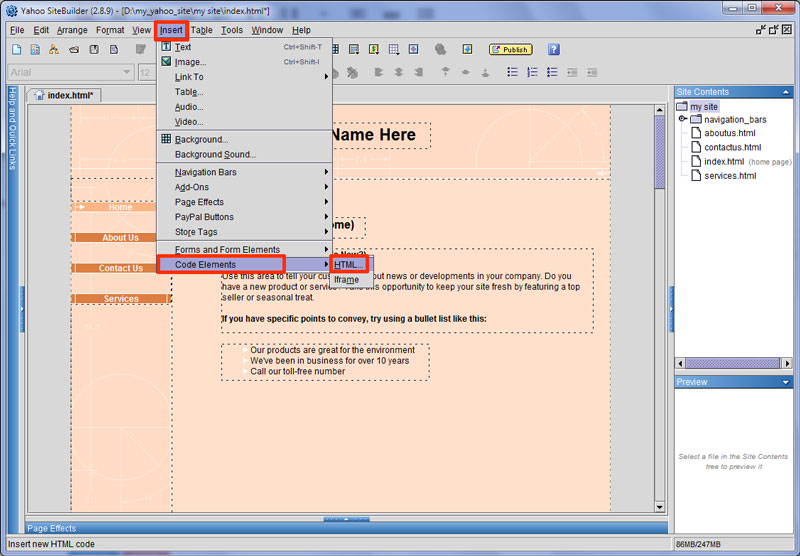Screen dimensions: 800x556
Task: Open the Arrange menu
Action: (x=72, y=30)
